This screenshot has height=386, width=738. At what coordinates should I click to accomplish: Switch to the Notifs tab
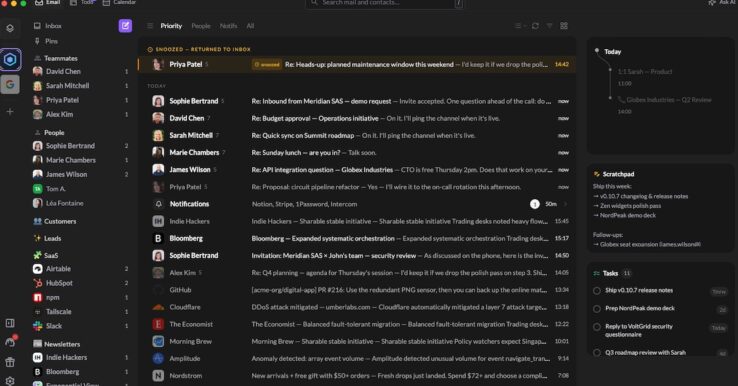(x=228, y=26)
